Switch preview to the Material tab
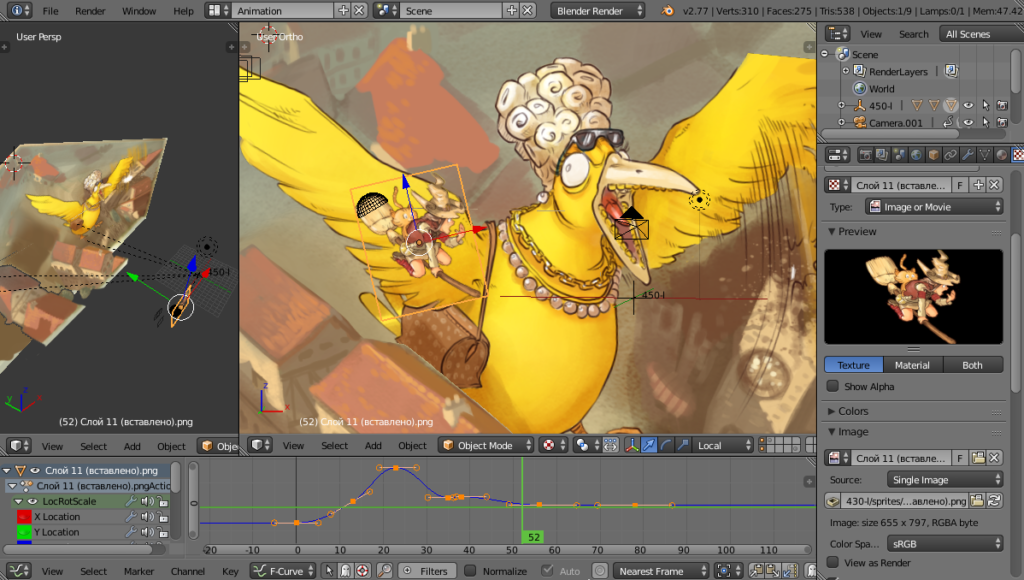Screen dimensions: 1024x580 [912, 365]
